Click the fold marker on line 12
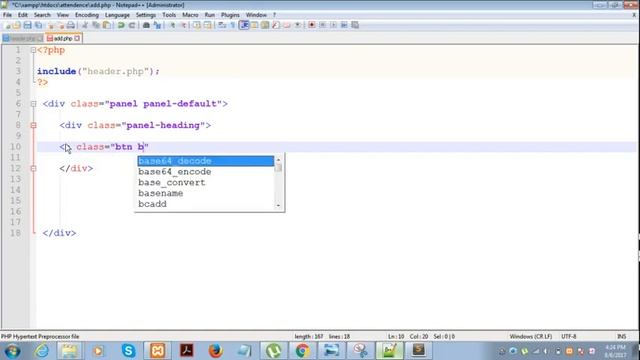640x360 pixels. point(33,168)
